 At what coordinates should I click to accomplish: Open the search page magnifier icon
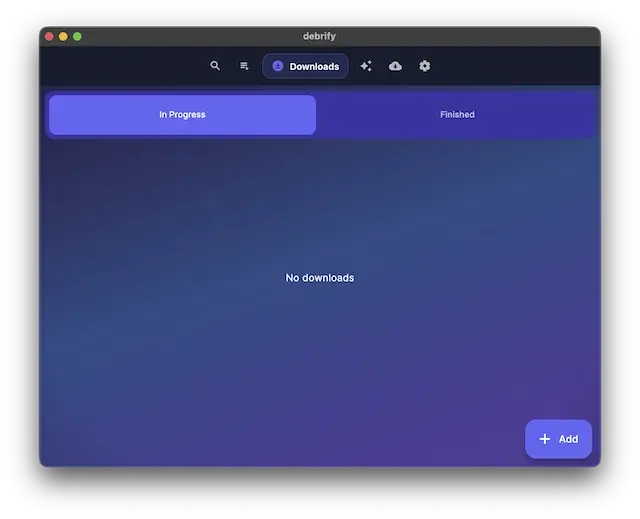click(x=215, y=66)
